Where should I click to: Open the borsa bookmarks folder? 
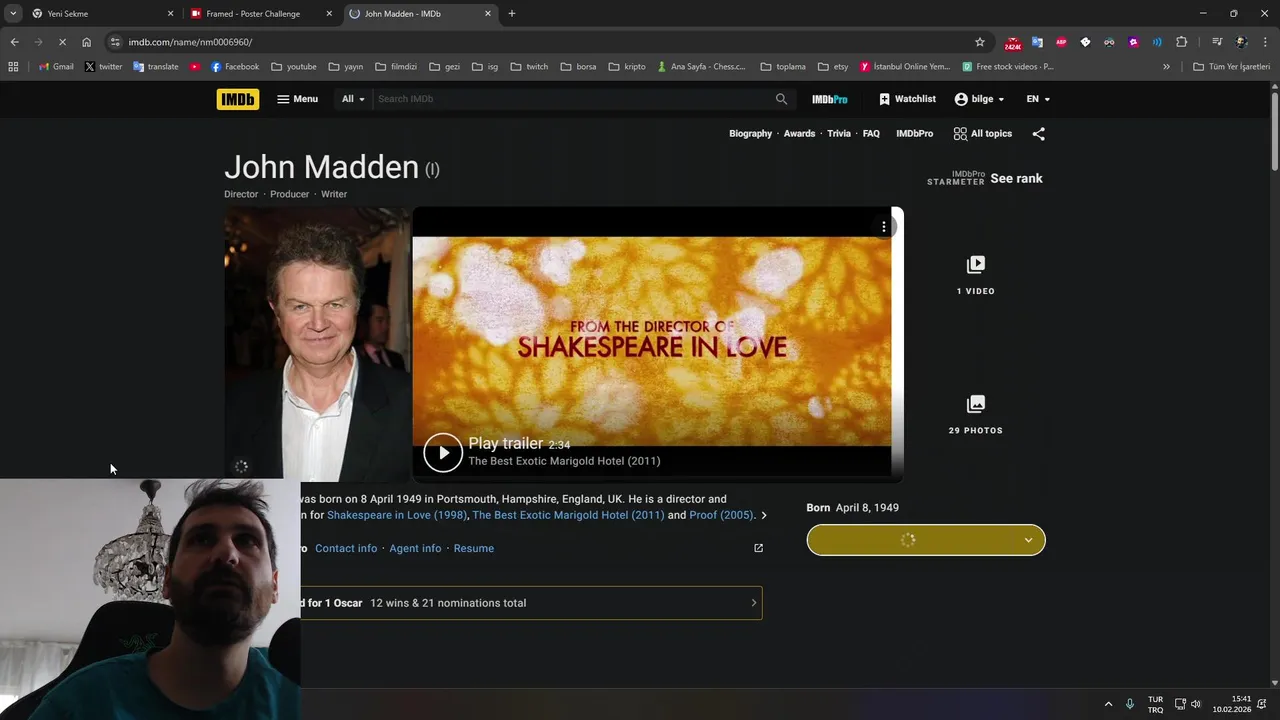tap(578, 67)
